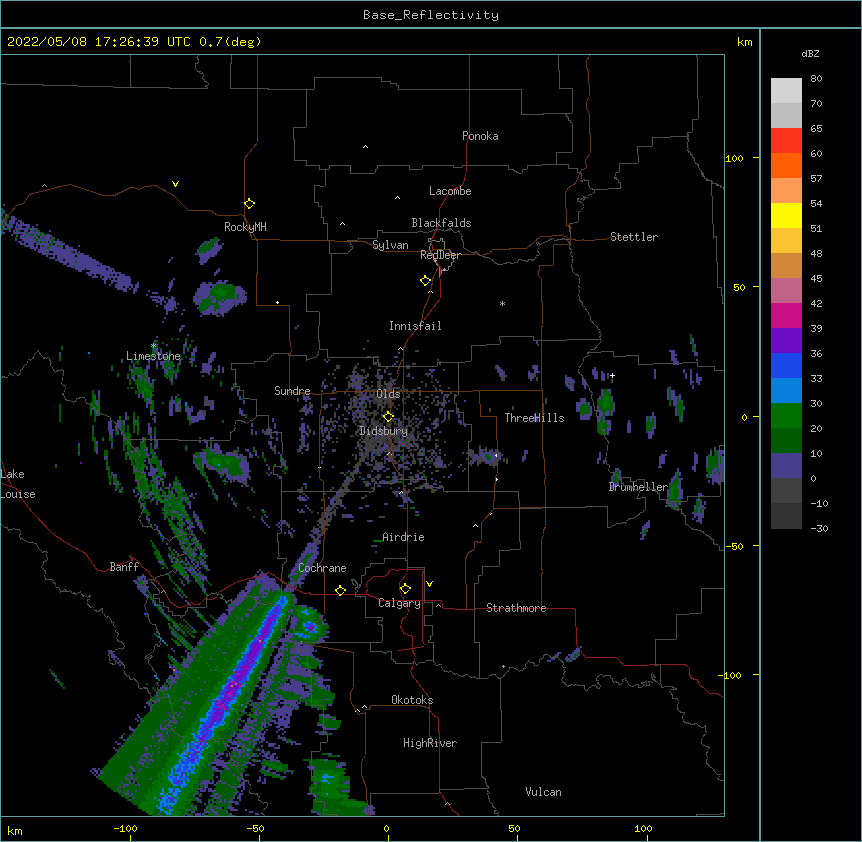Screen dimensions: 862x842
Task: Click the white asterisk marker above Limestone
Action: pyautogui.click(x=154, y=345)
